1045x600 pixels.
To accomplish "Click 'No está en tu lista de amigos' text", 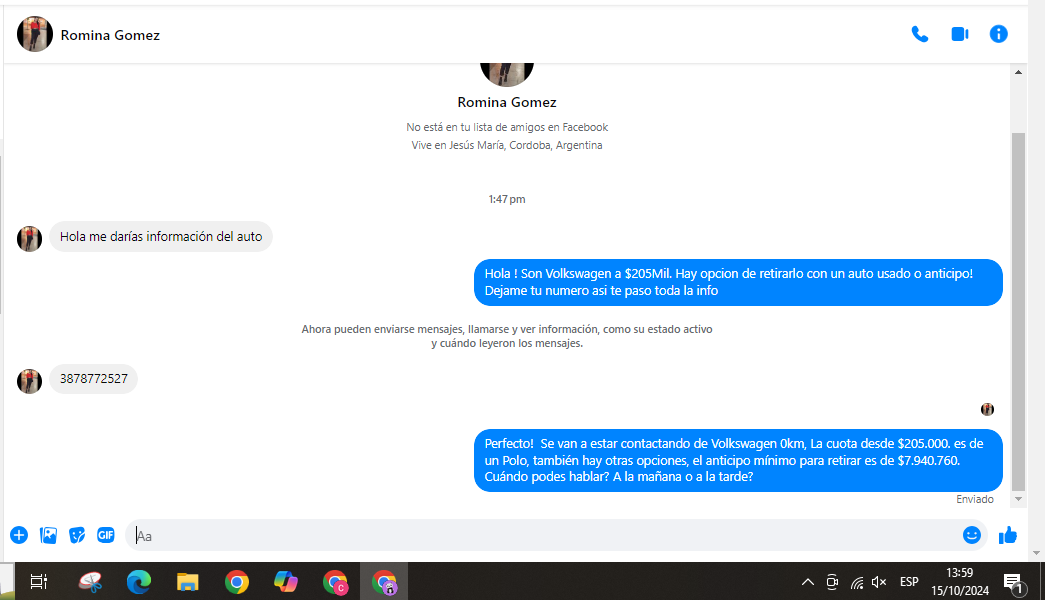I will coord(507,127).
